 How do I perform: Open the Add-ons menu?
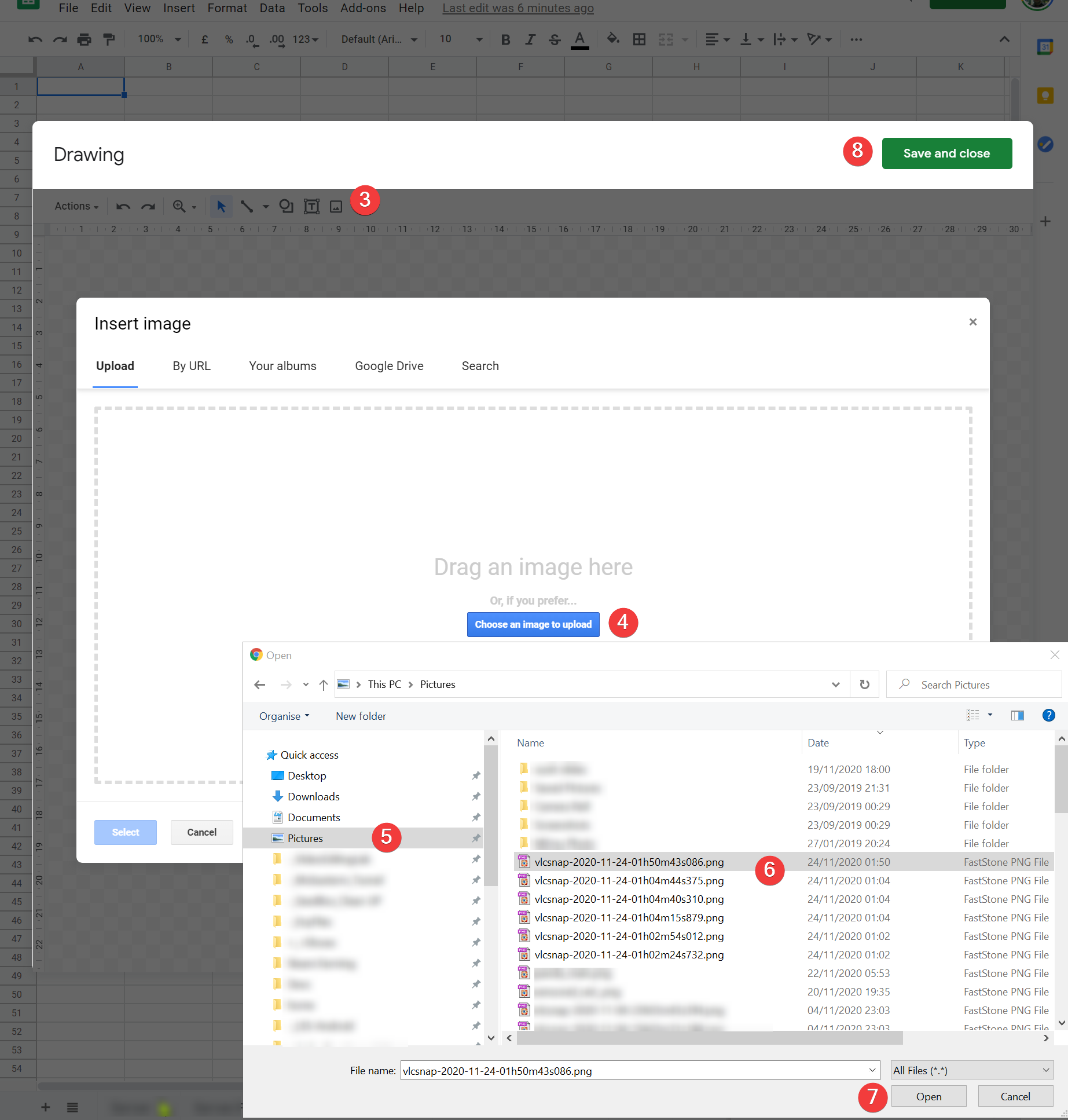click(363, 8)
